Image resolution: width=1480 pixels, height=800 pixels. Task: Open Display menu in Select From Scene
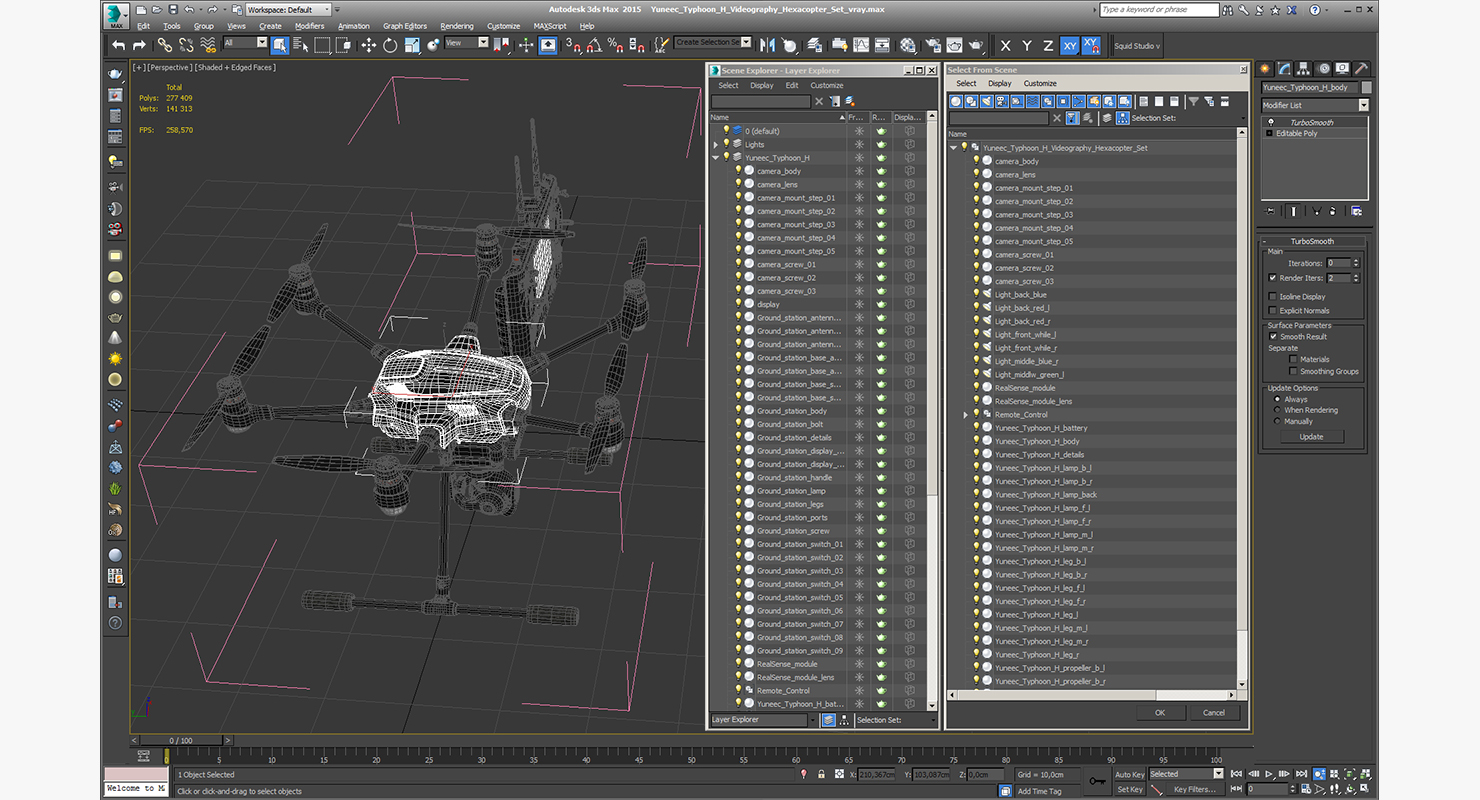click(1001, 84)
